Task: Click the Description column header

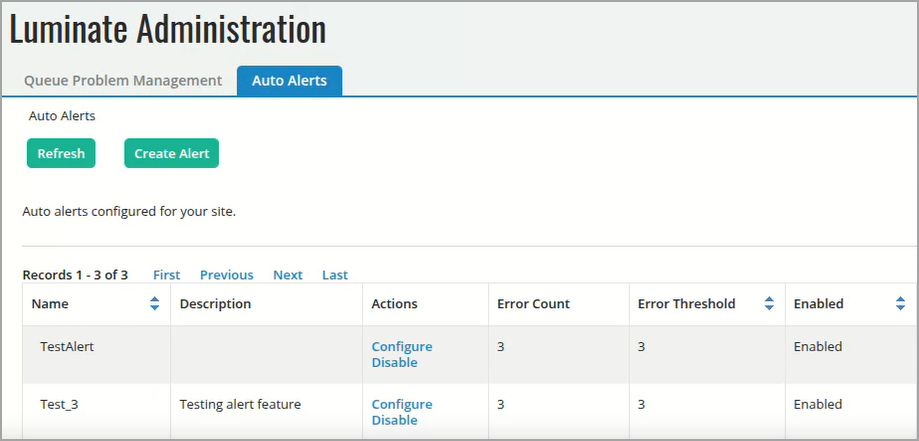Action: [215, 304]
